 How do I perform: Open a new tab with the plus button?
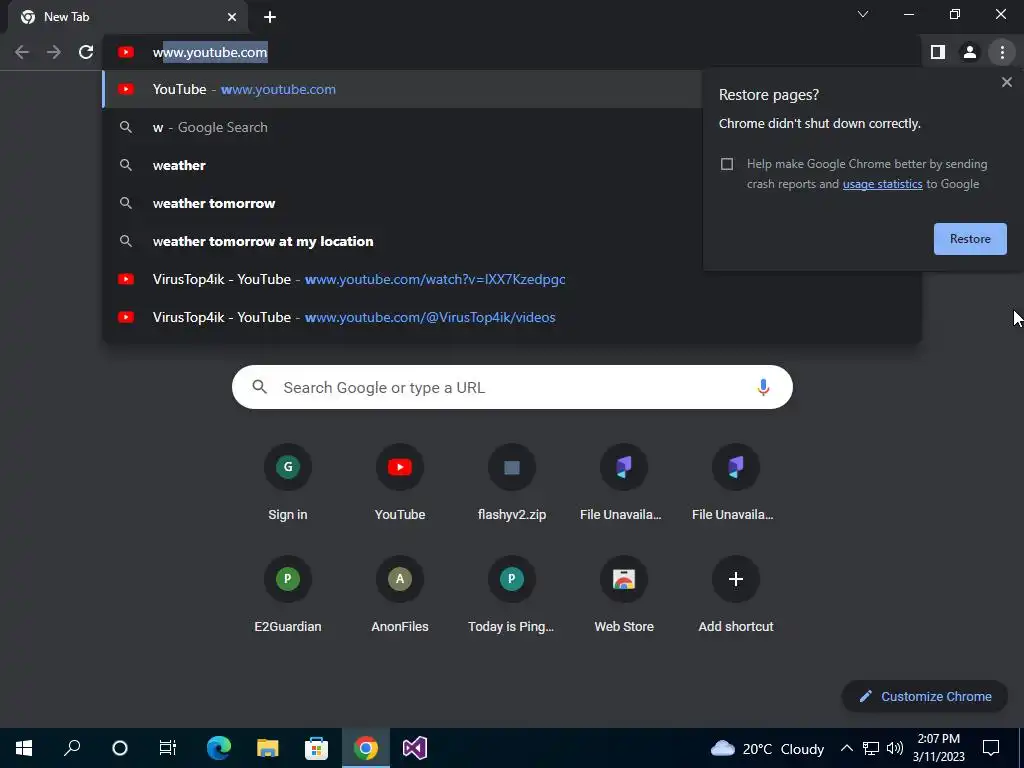point(270,17)
